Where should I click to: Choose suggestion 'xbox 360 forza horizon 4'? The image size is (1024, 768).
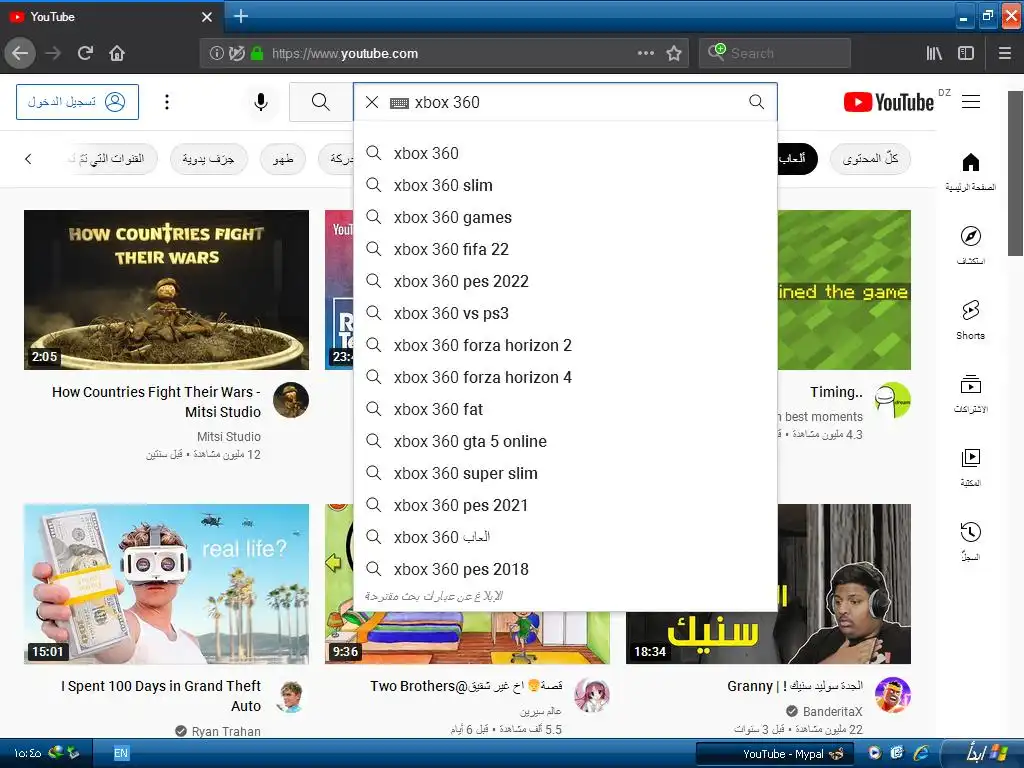tap(566, 377)
